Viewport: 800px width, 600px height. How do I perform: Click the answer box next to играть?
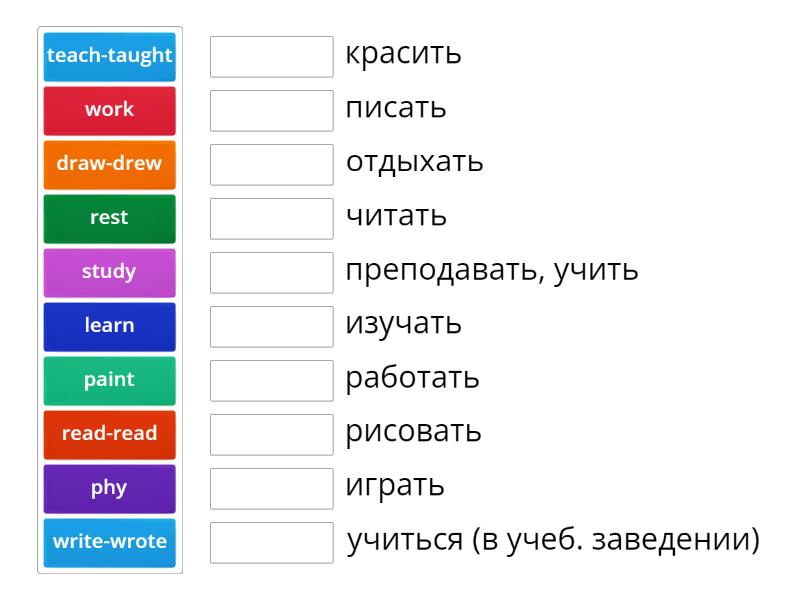click(272, 489)
